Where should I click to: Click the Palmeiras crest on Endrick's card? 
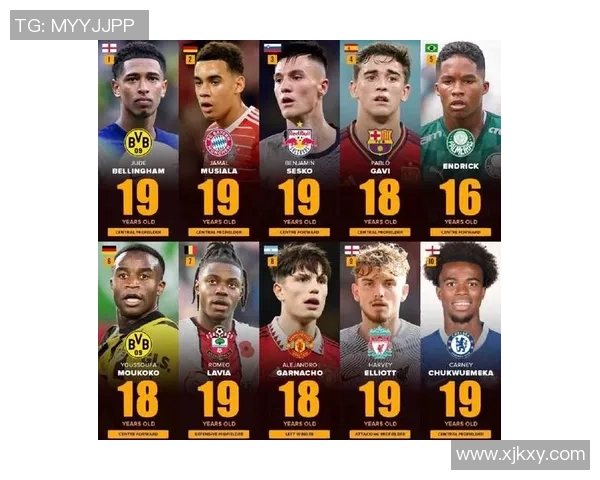461,142
